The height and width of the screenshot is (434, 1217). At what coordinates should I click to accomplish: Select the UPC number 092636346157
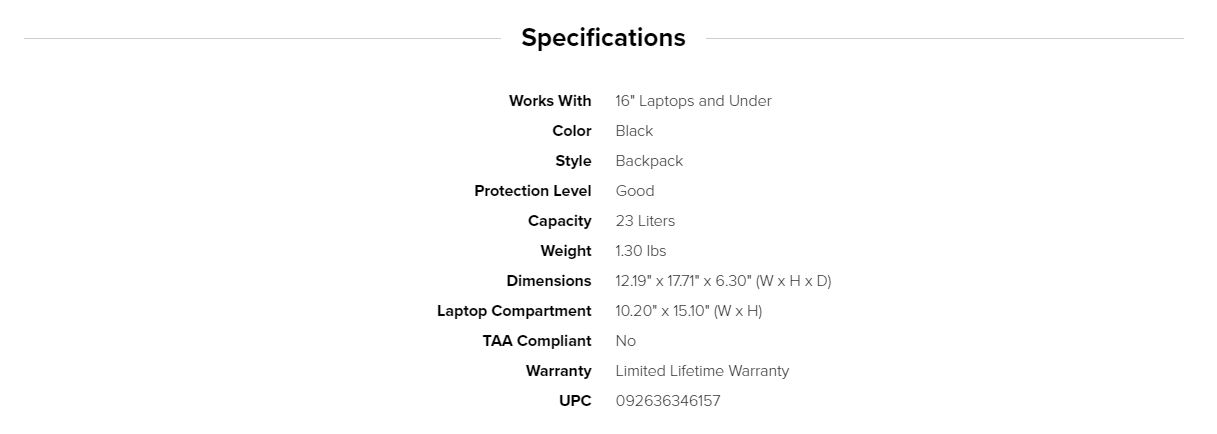pos(667,401)
